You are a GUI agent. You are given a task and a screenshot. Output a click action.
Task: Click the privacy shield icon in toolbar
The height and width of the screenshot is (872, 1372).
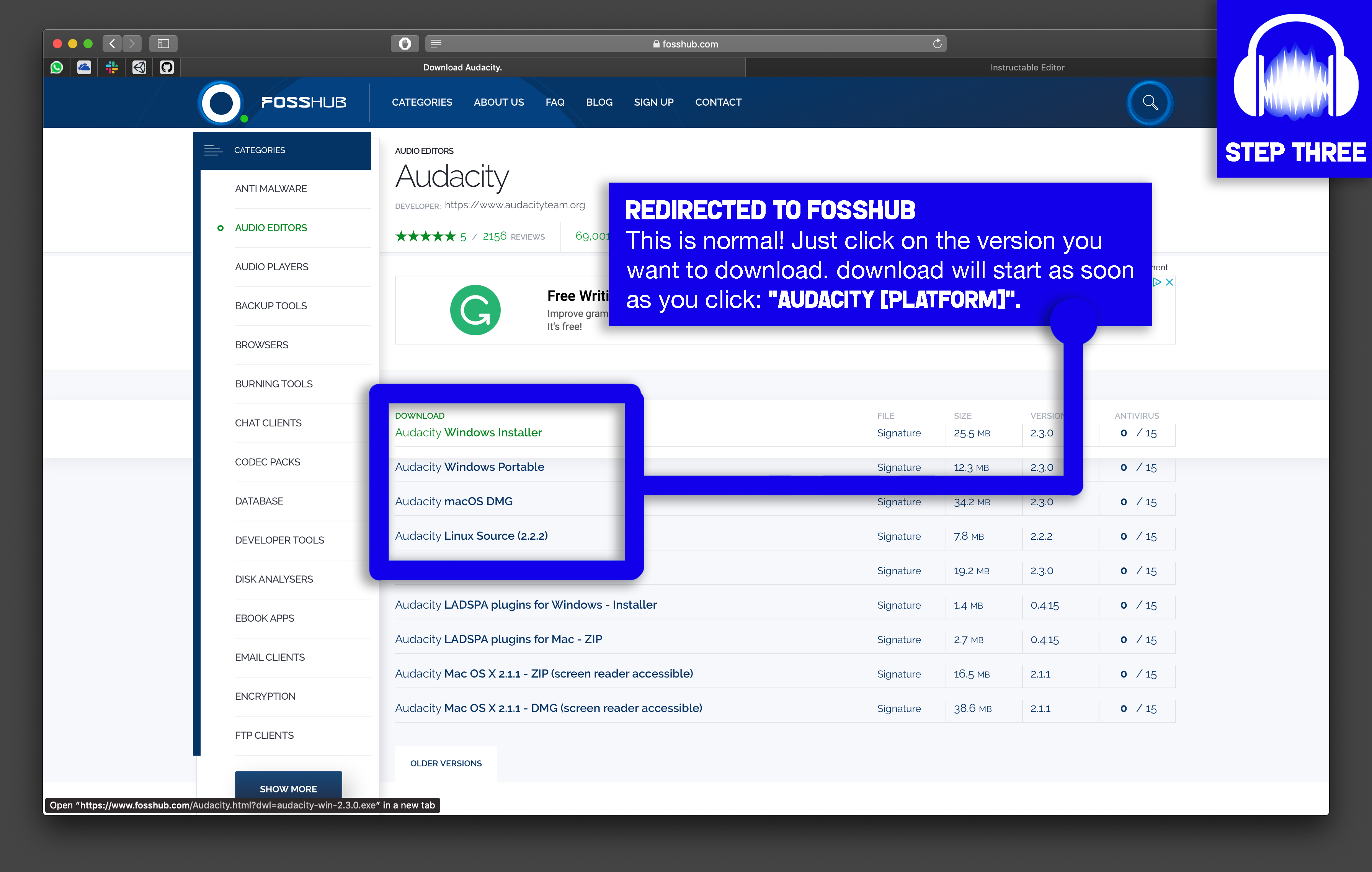[x=405, y=43]
